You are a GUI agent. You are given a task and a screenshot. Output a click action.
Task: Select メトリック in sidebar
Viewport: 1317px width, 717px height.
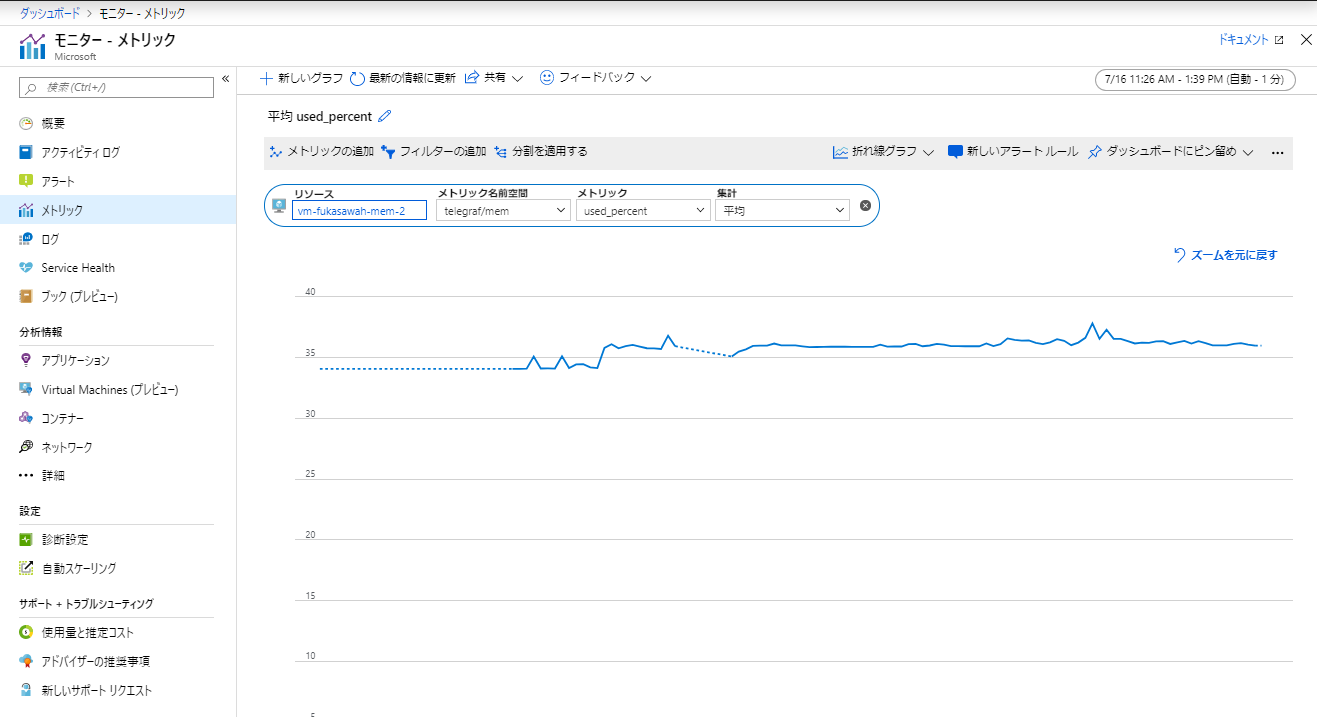pos(118,210)
